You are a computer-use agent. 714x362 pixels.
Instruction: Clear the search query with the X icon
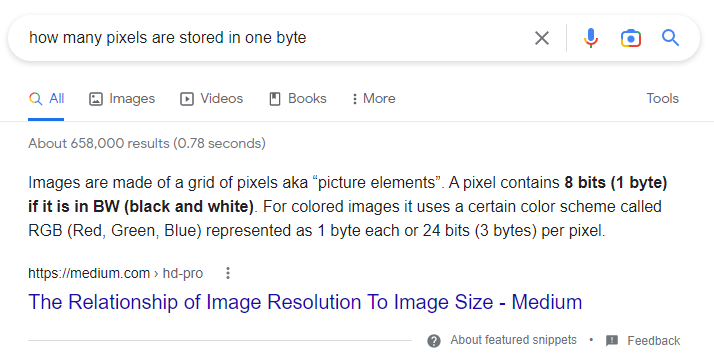click(542, 38)
